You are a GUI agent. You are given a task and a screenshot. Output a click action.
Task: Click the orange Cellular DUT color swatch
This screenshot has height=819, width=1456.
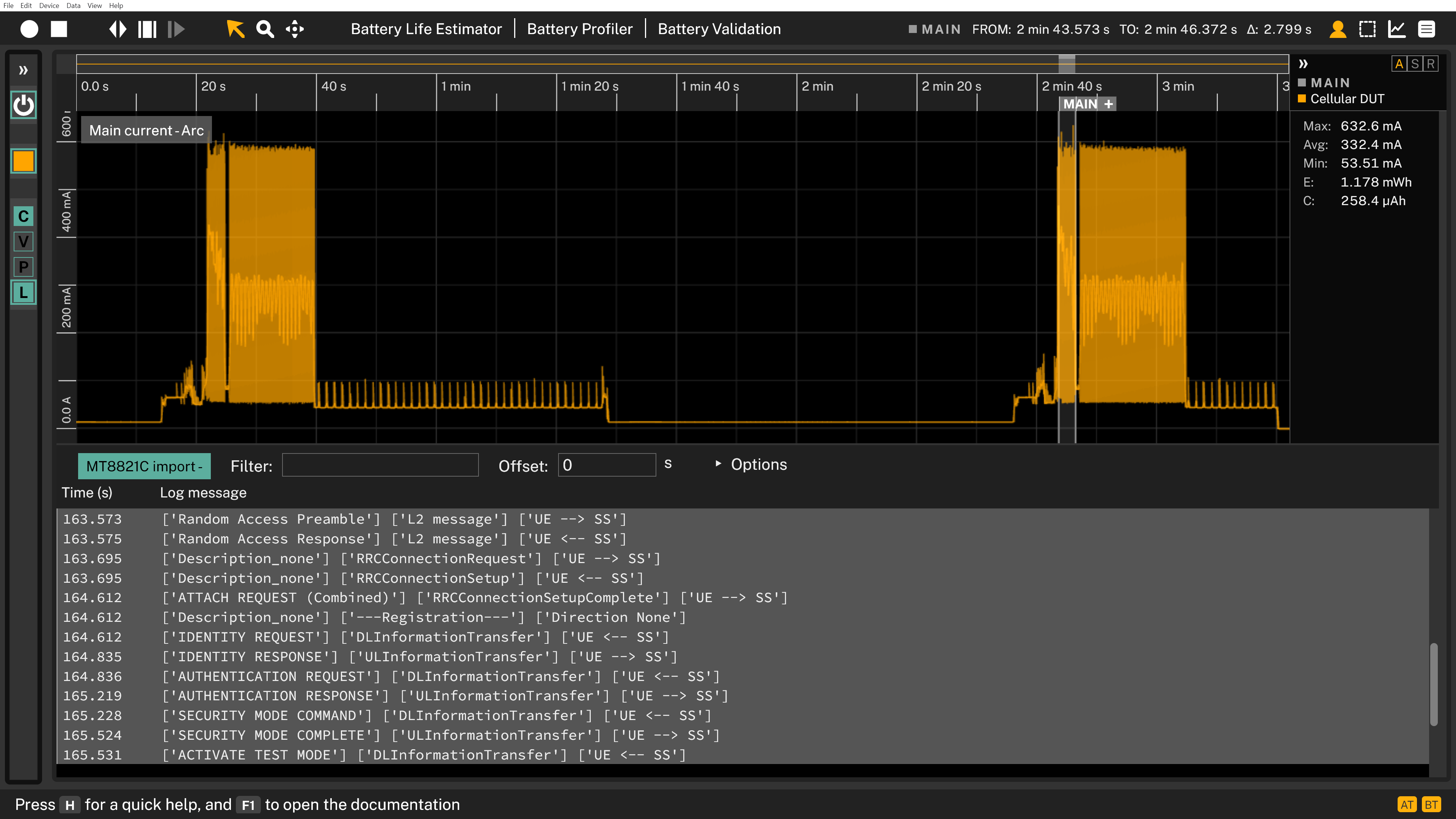click(1302, 98)
